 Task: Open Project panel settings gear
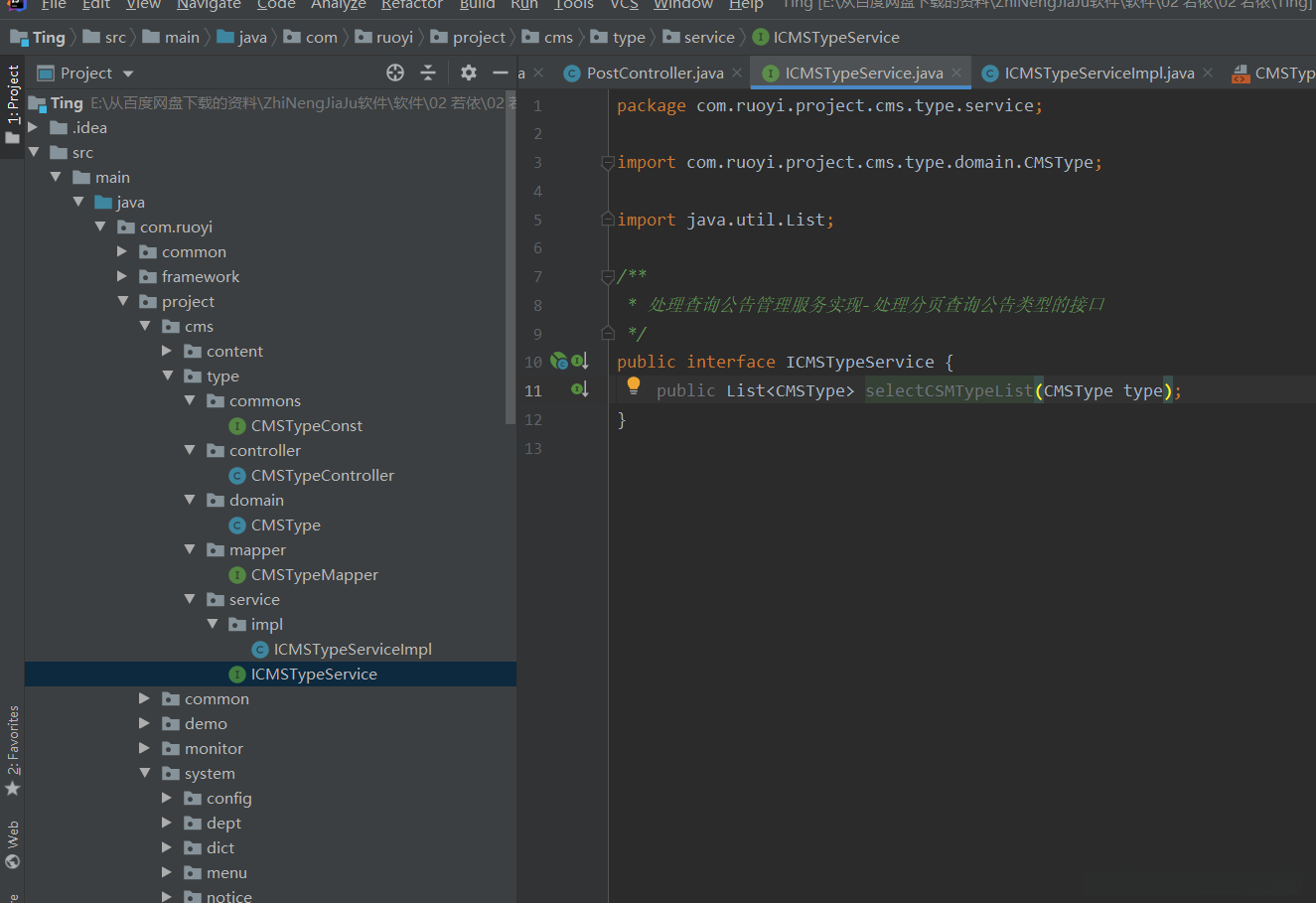pos(469,73)
